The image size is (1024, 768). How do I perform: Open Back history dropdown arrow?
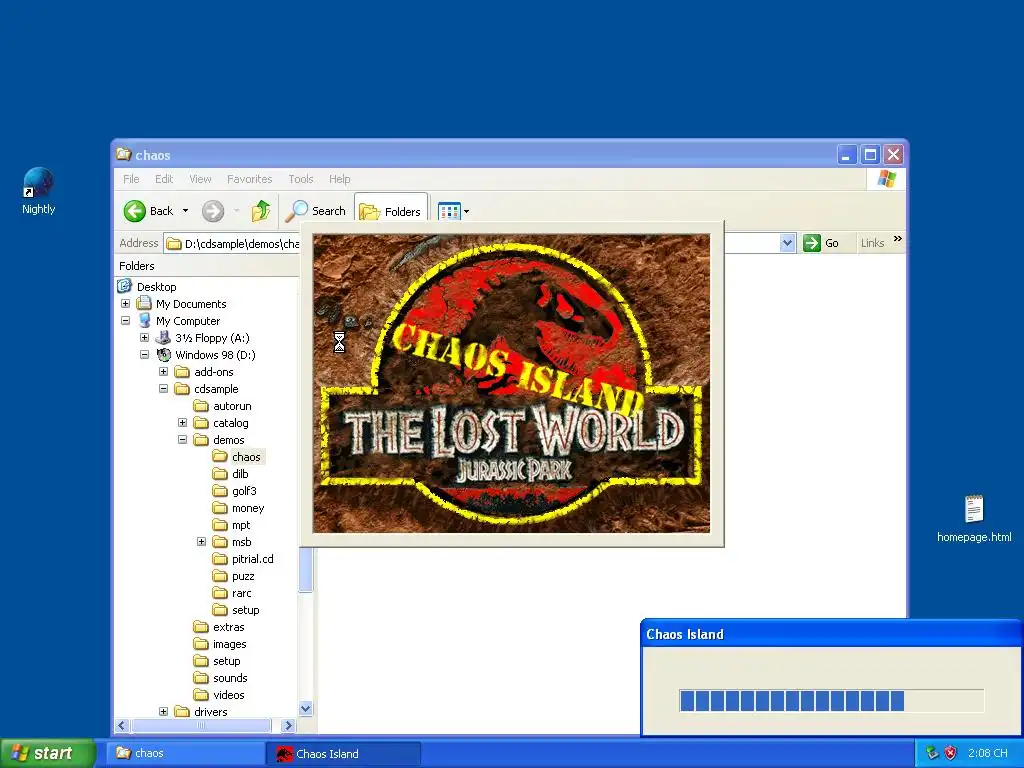pos(185,211)
